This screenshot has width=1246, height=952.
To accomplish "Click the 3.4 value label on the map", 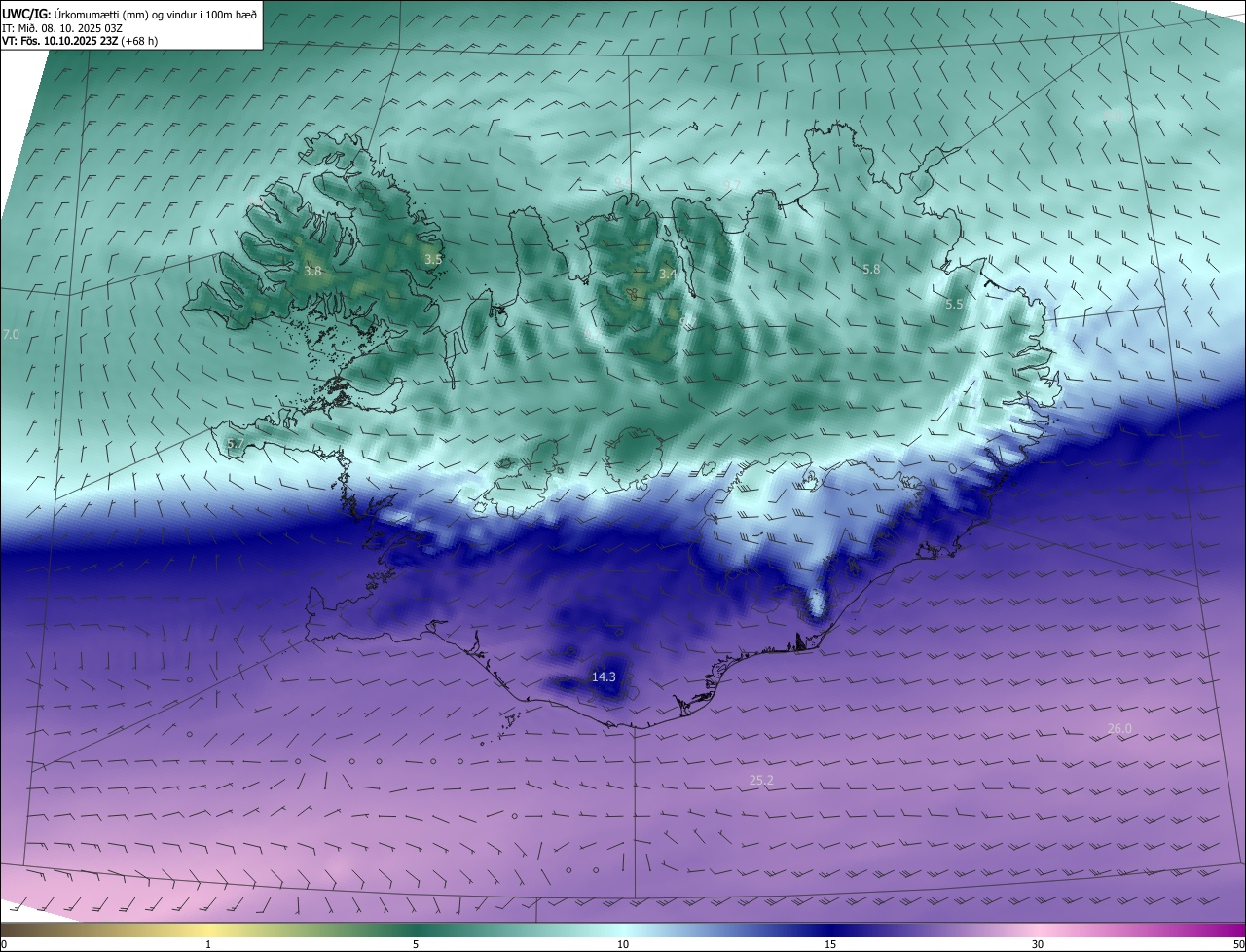I will (668, 275).
